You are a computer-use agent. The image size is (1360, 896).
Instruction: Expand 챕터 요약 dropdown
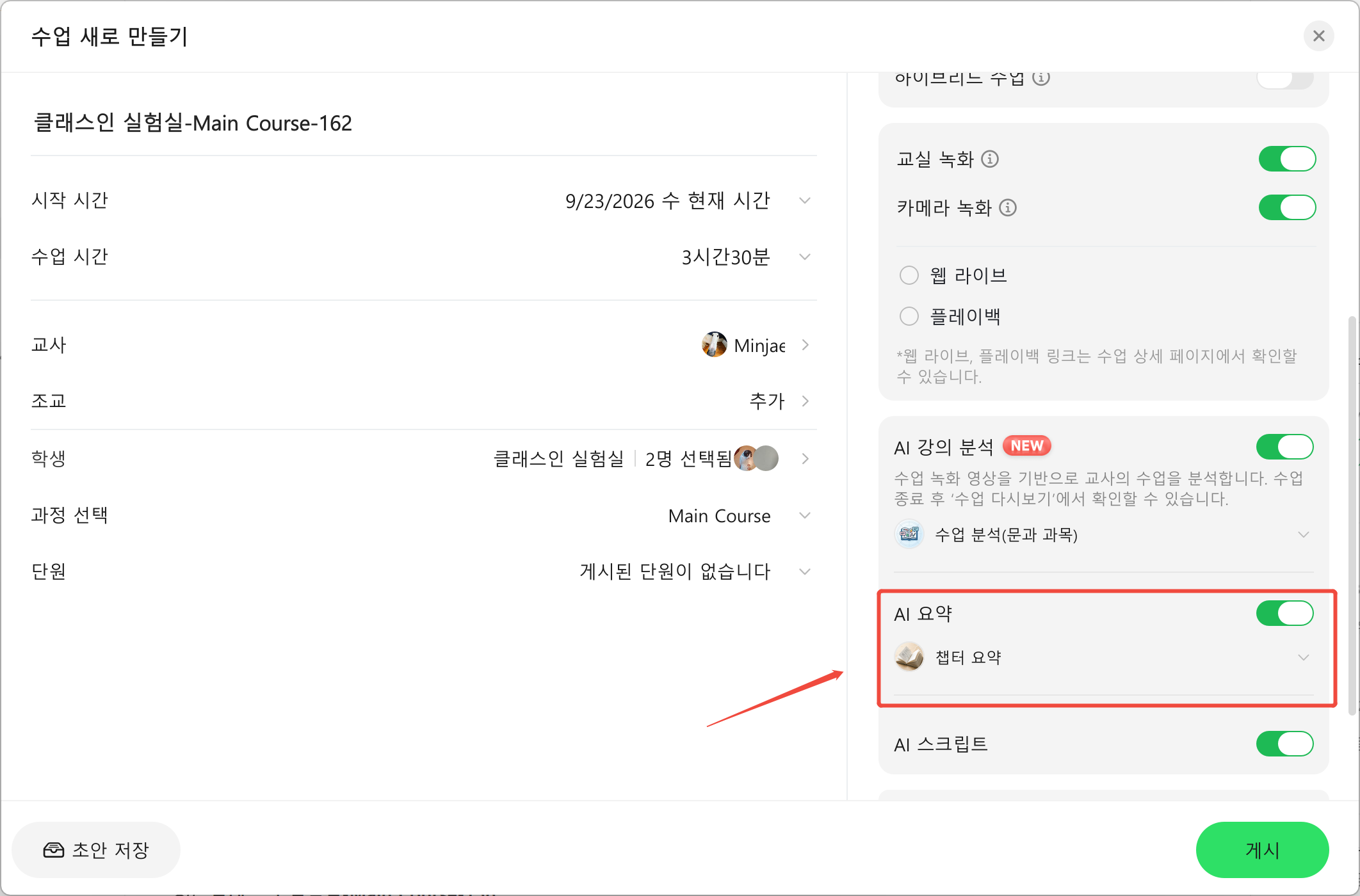(x=1303, y=657)
